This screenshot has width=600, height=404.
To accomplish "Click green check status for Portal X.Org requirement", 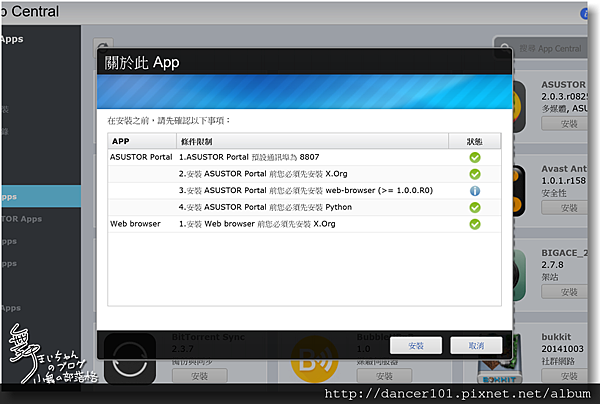I will pyautogui.click(x=475, y=174).
